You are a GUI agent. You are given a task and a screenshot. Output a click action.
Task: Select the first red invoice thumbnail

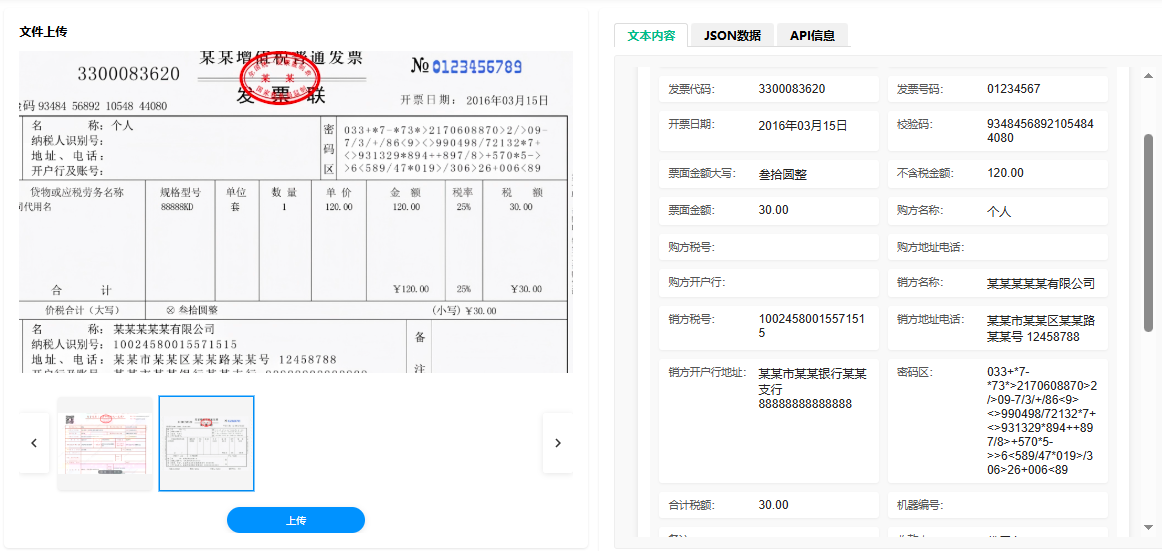105,443
